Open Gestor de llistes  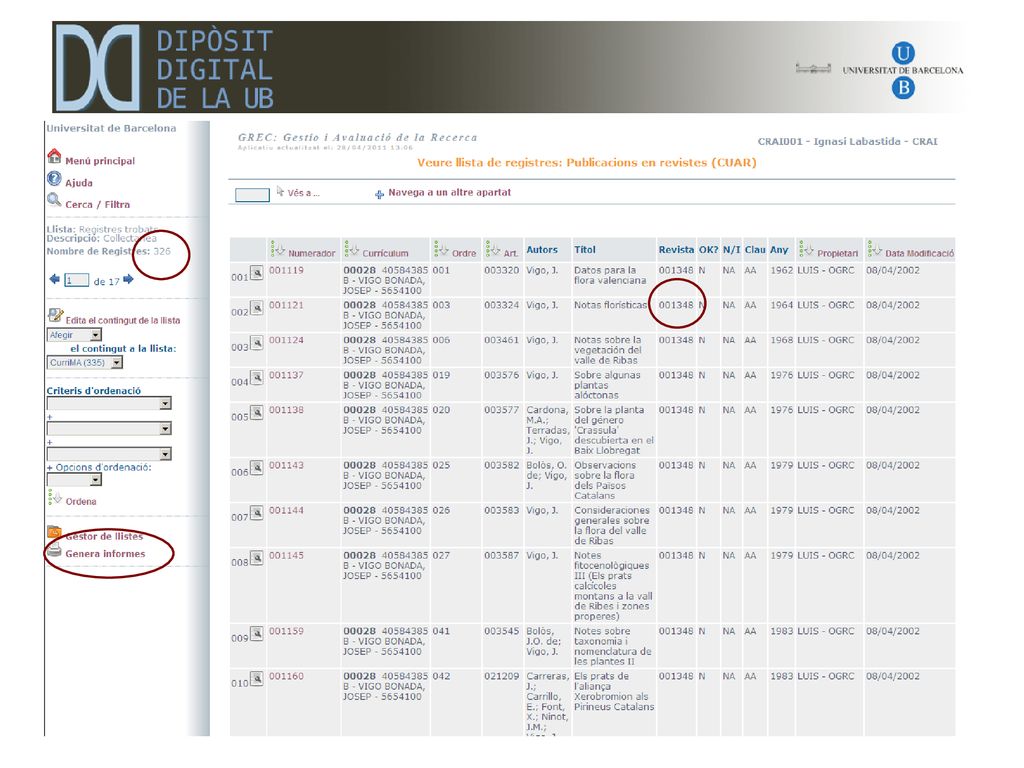[x=104, y=536]
